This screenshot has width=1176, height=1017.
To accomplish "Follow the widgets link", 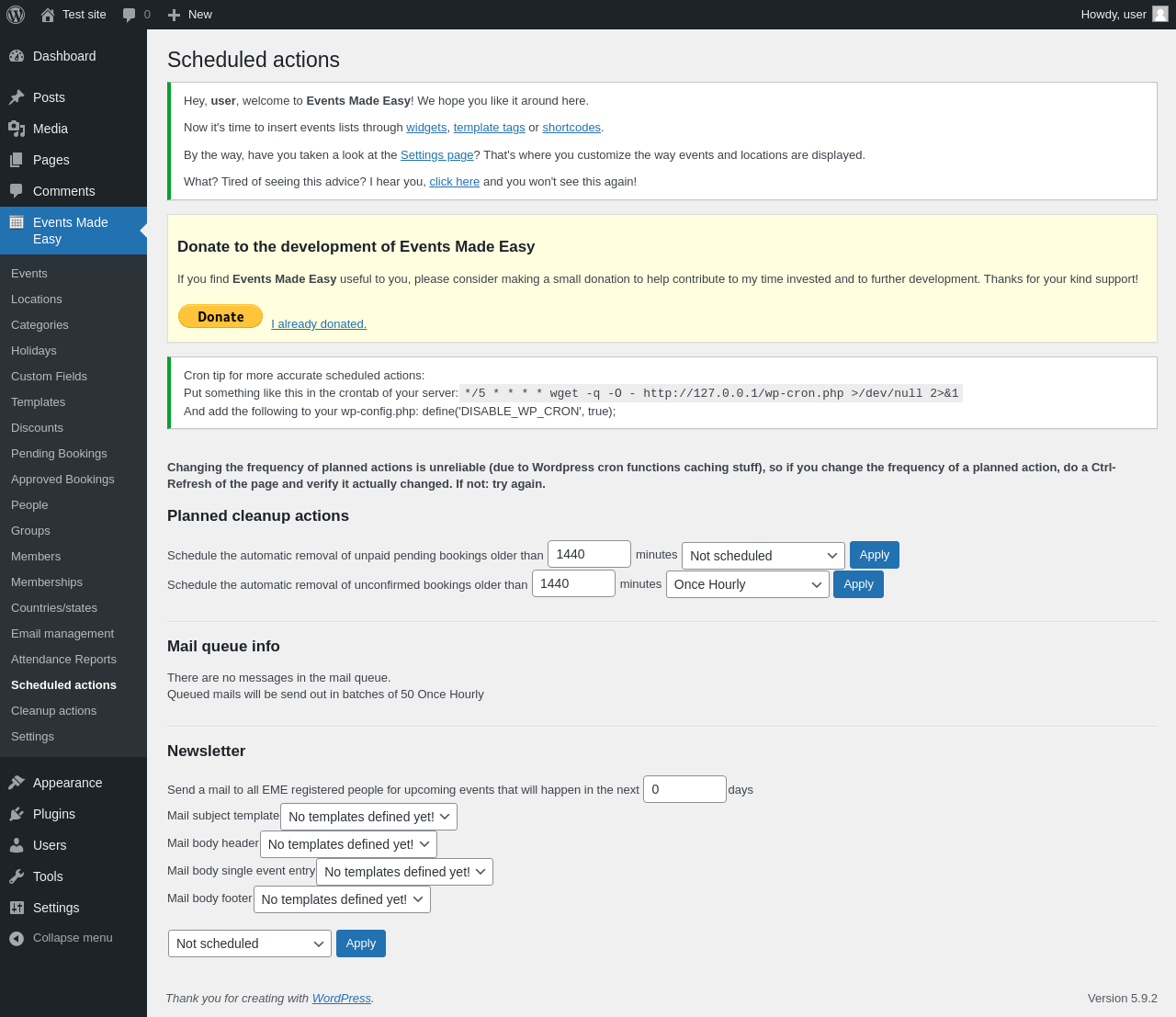I will pyautogui.click(x=426, y=128).
